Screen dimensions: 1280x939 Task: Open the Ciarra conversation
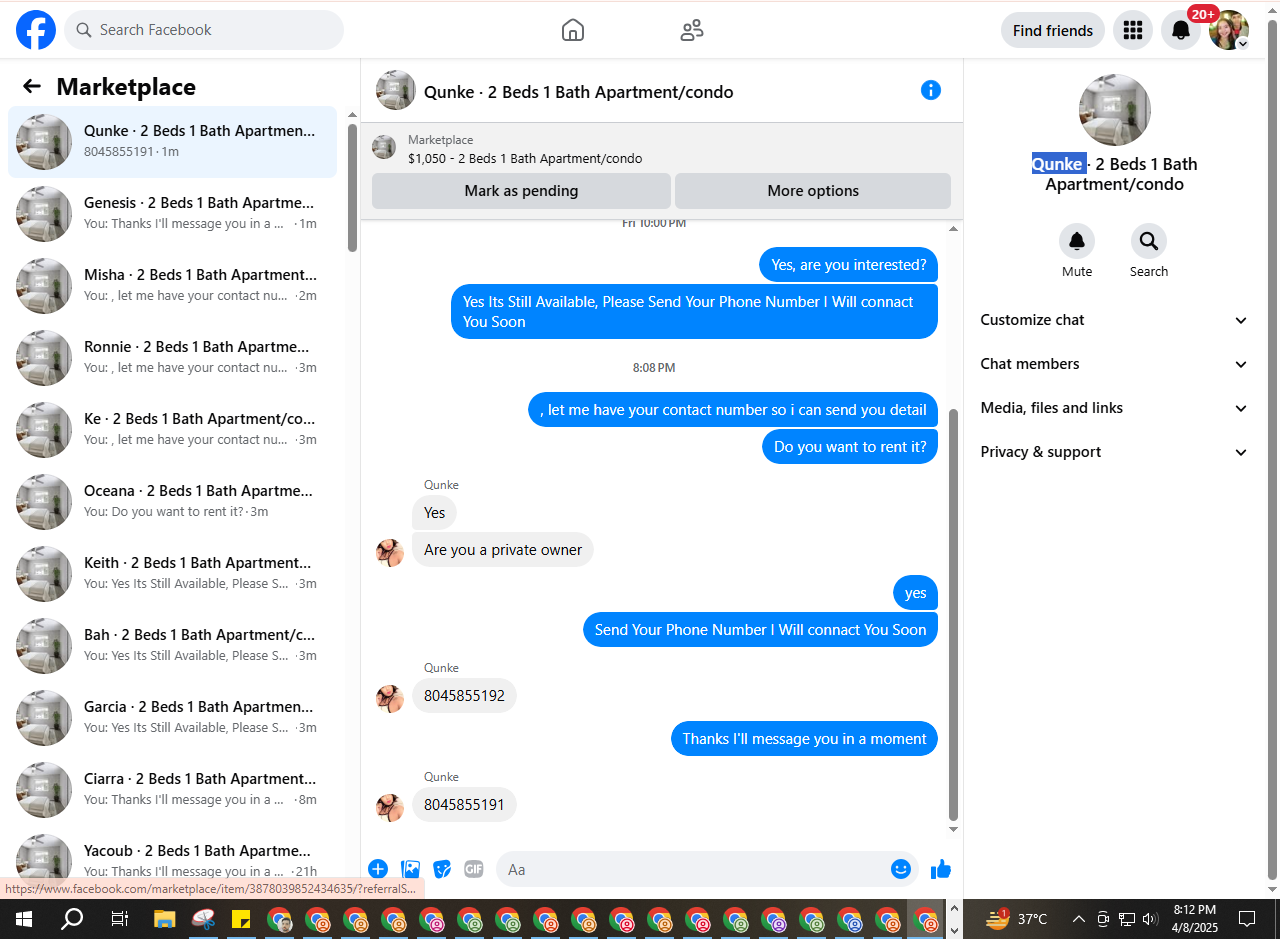pos(172,790)
